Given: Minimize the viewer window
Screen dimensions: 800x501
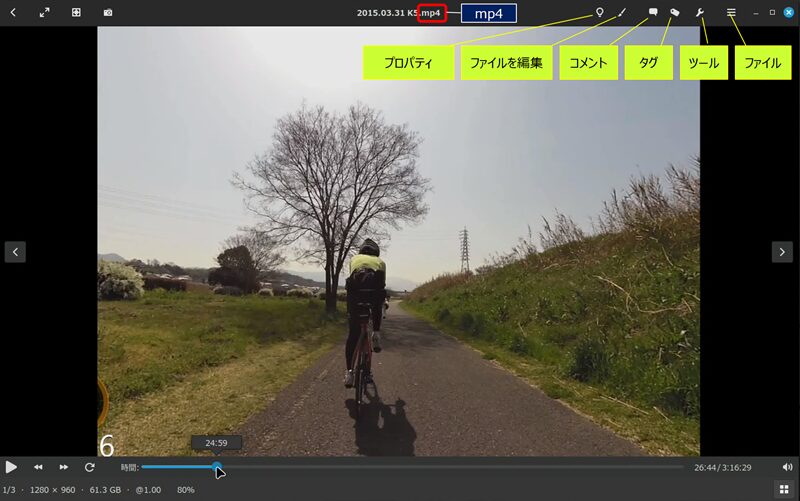Looking at the screenshot, I should (756, 12).
